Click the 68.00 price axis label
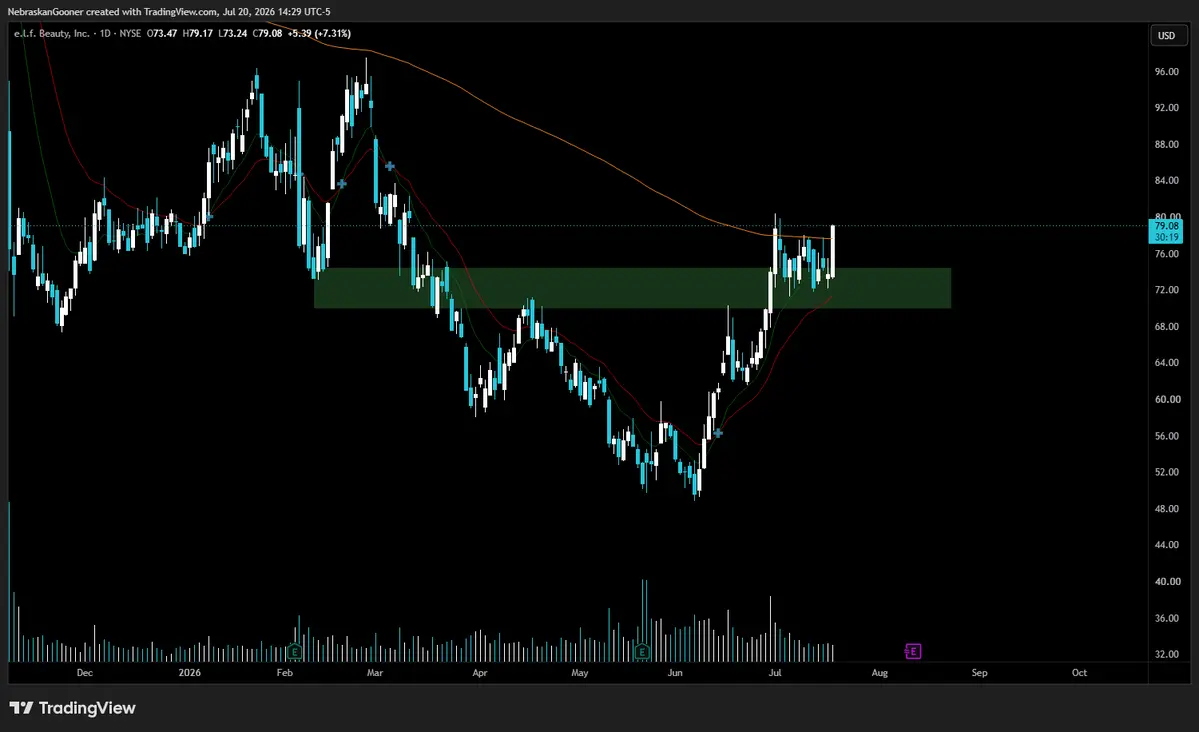 pyautogui.click(x=1167, y=327)
